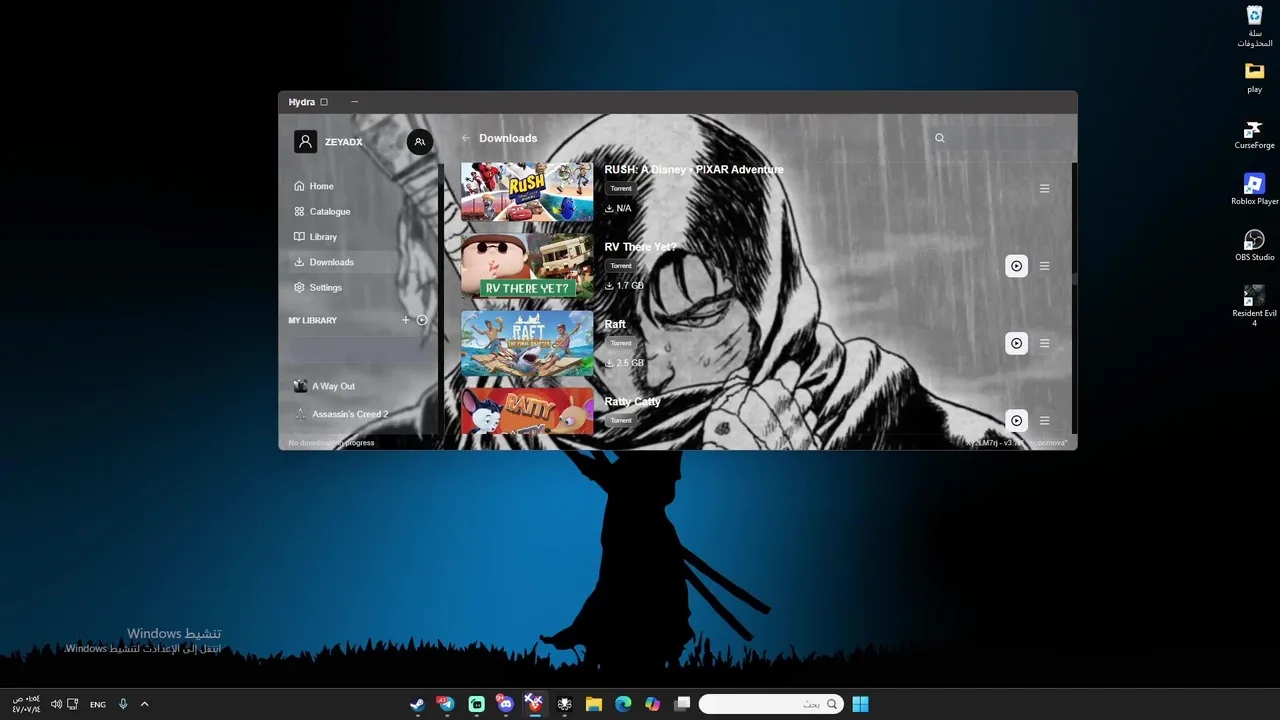Click the search magnifier icon in Hydra
Screen dimensions: 1280x720
(x=940, y=138)
